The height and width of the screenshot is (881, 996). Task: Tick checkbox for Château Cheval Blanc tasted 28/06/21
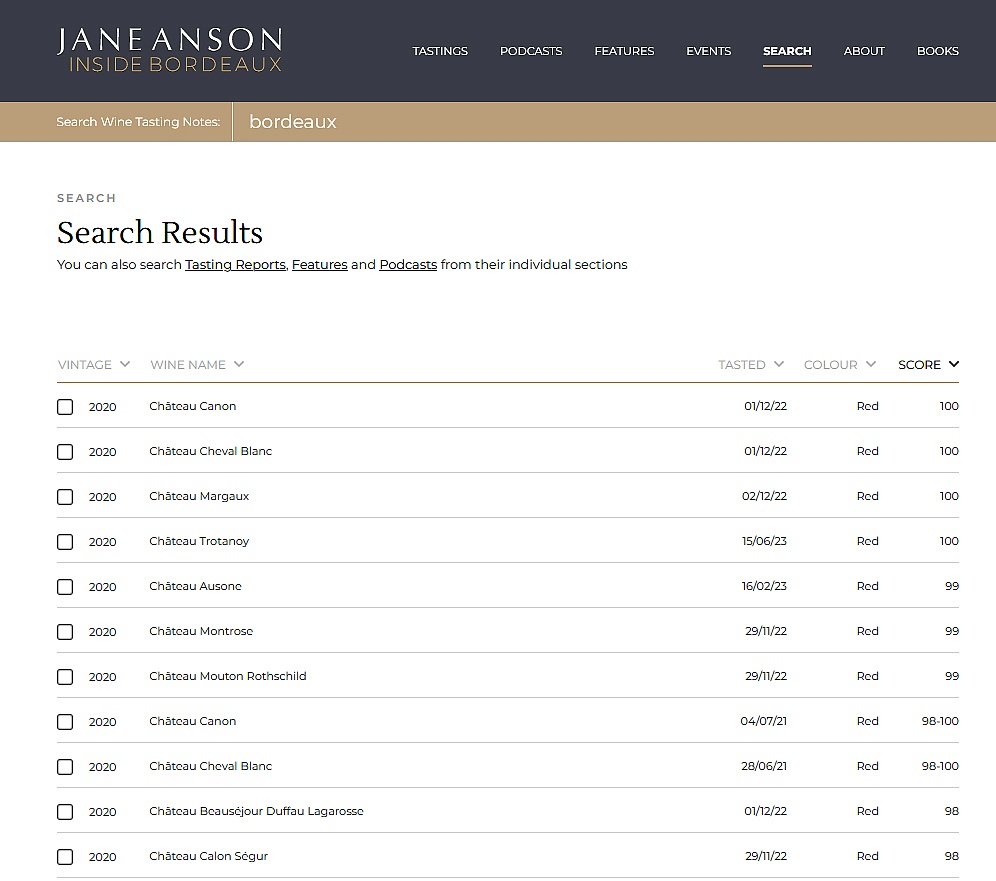[65, 767]
